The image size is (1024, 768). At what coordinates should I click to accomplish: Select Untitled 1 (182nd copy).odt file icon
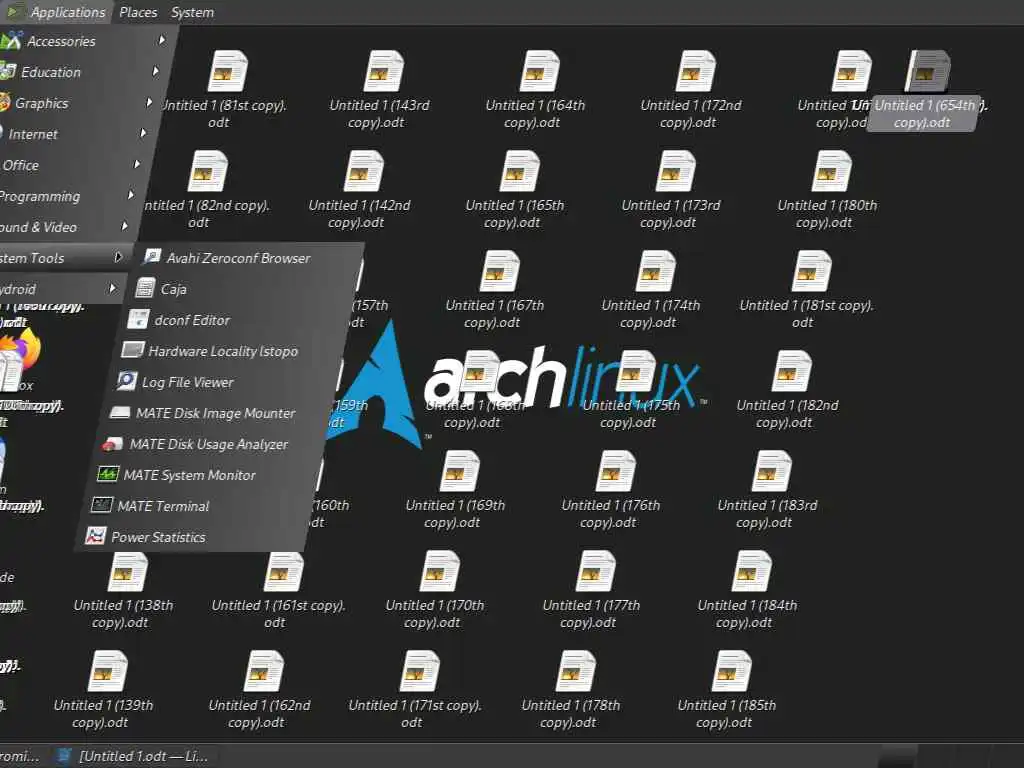pos(792,371)
